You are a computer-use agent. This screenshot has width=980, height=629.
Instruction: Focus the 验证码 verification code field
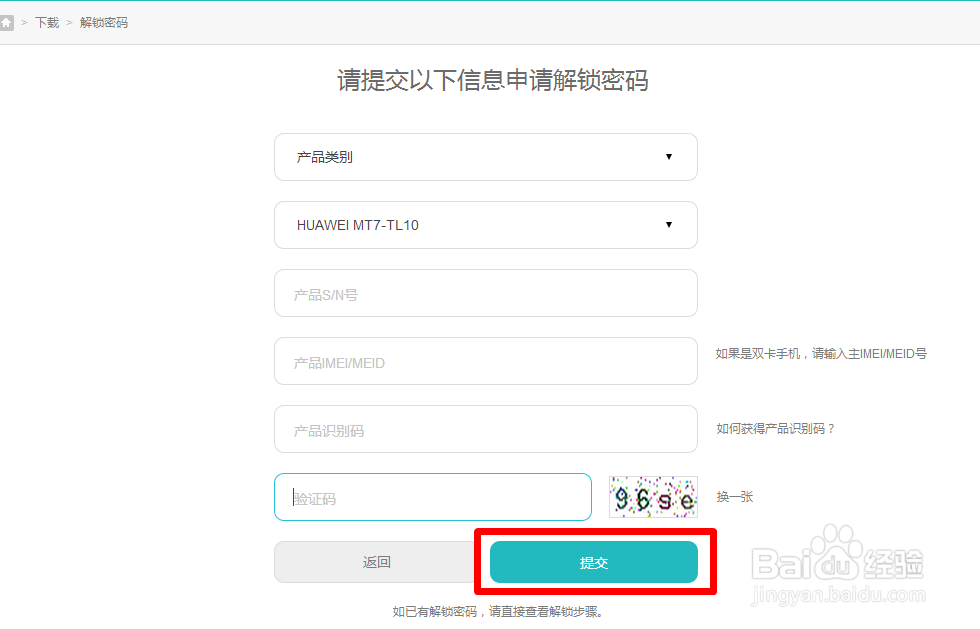(432, 497)
